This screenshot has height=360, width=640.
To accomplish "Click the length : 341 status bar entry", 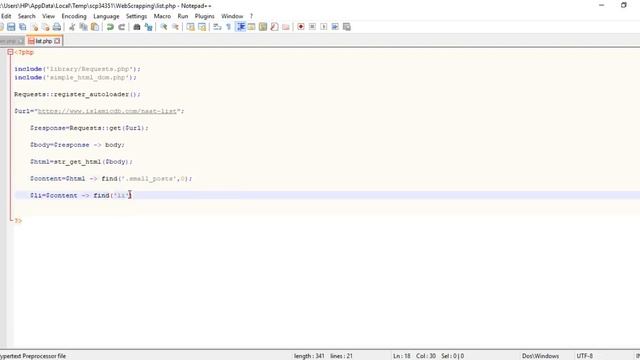I will coord(309,356).
